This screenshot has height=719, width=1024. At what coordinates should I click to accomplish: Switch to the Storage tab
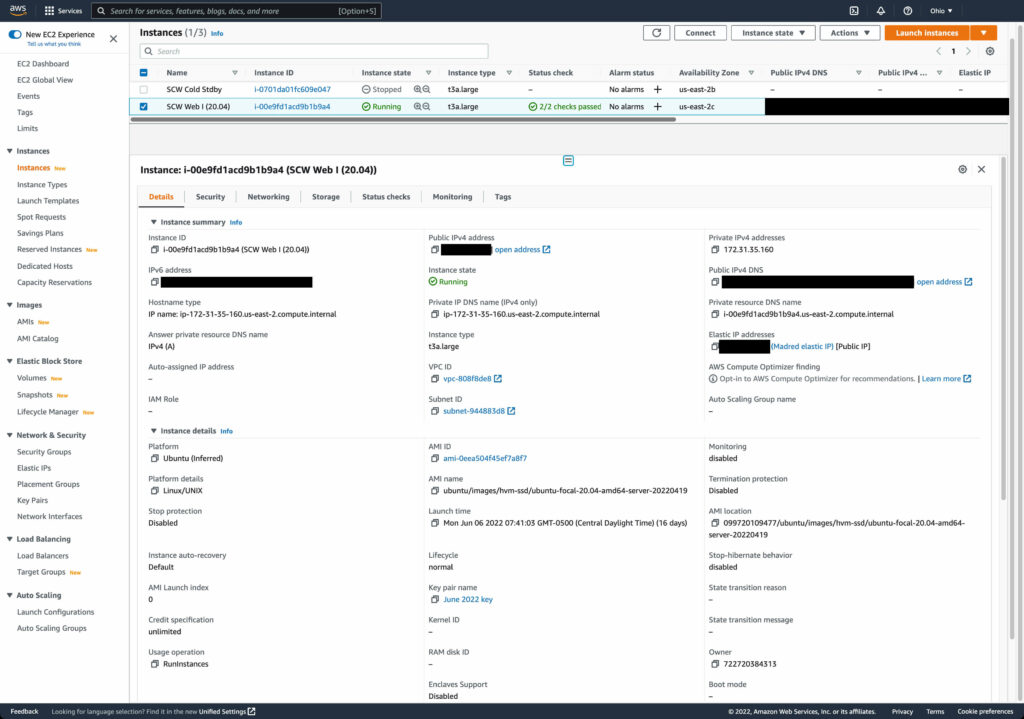coord(326,197)
